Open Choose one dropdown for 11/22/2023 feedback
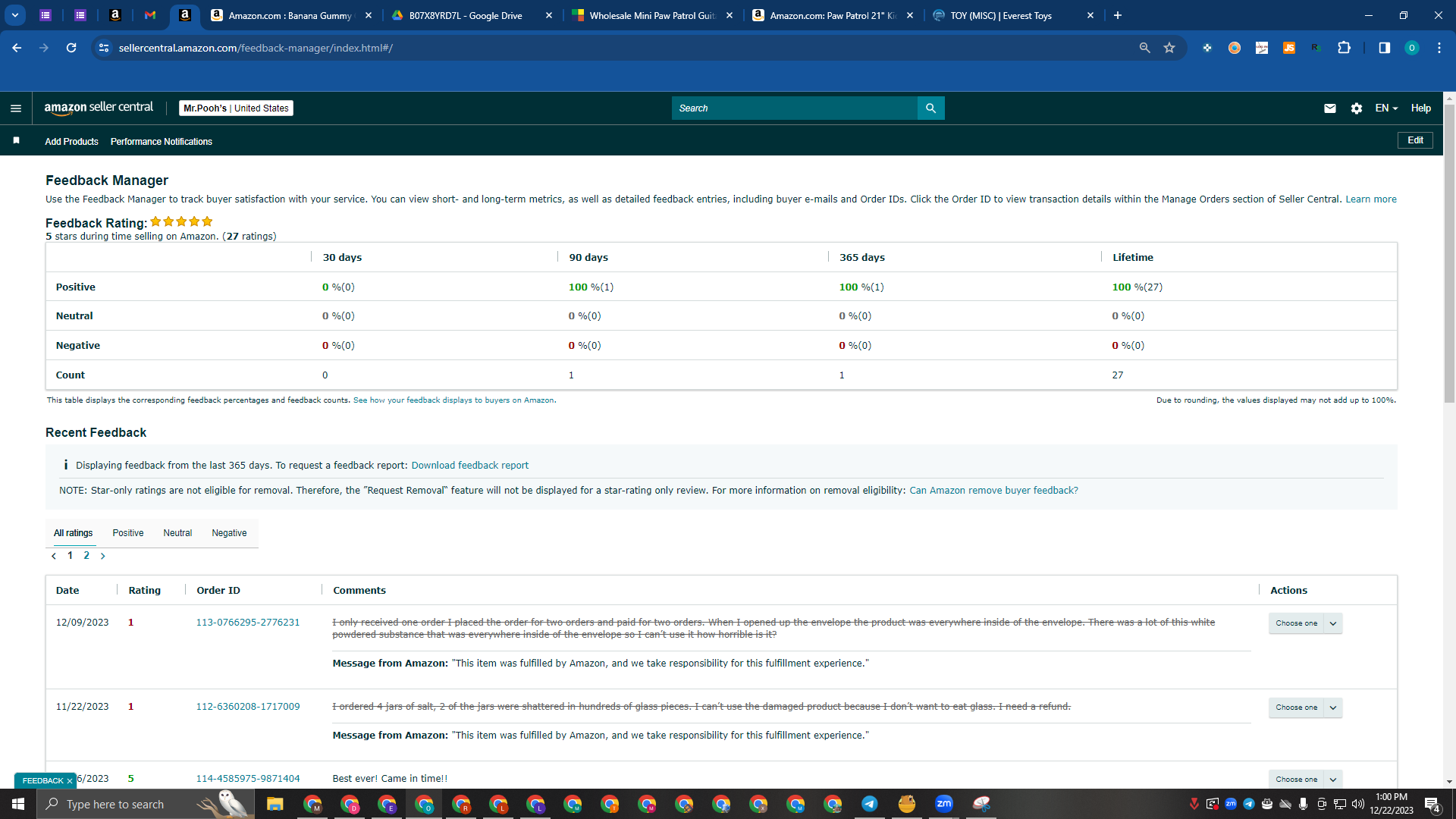This screenshot has width=1456, height=819. [x=1296, y=708]
